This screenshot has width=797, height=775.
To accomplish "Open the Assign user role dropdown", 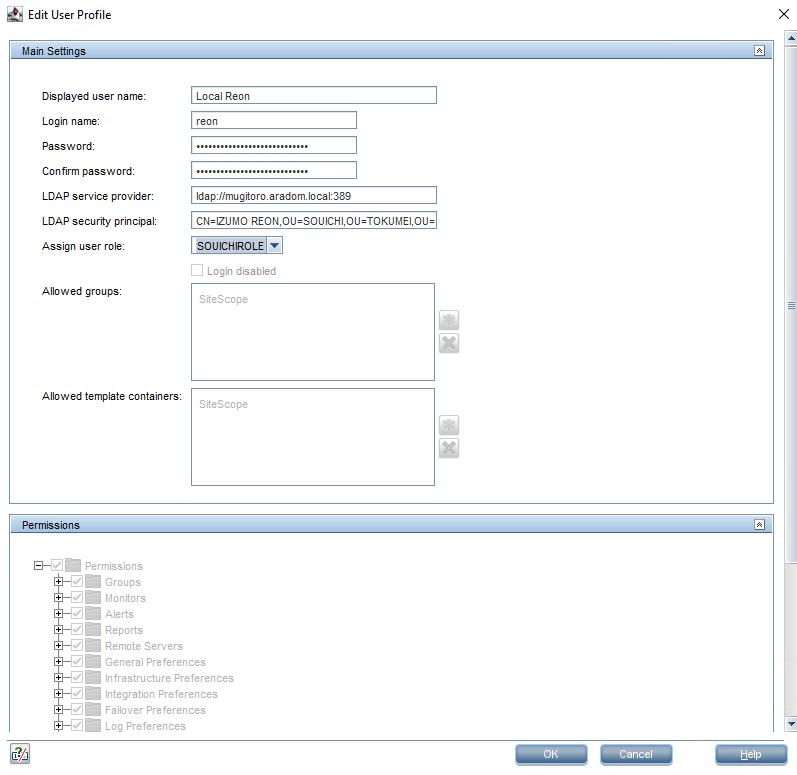I will (x=274, y=246).
